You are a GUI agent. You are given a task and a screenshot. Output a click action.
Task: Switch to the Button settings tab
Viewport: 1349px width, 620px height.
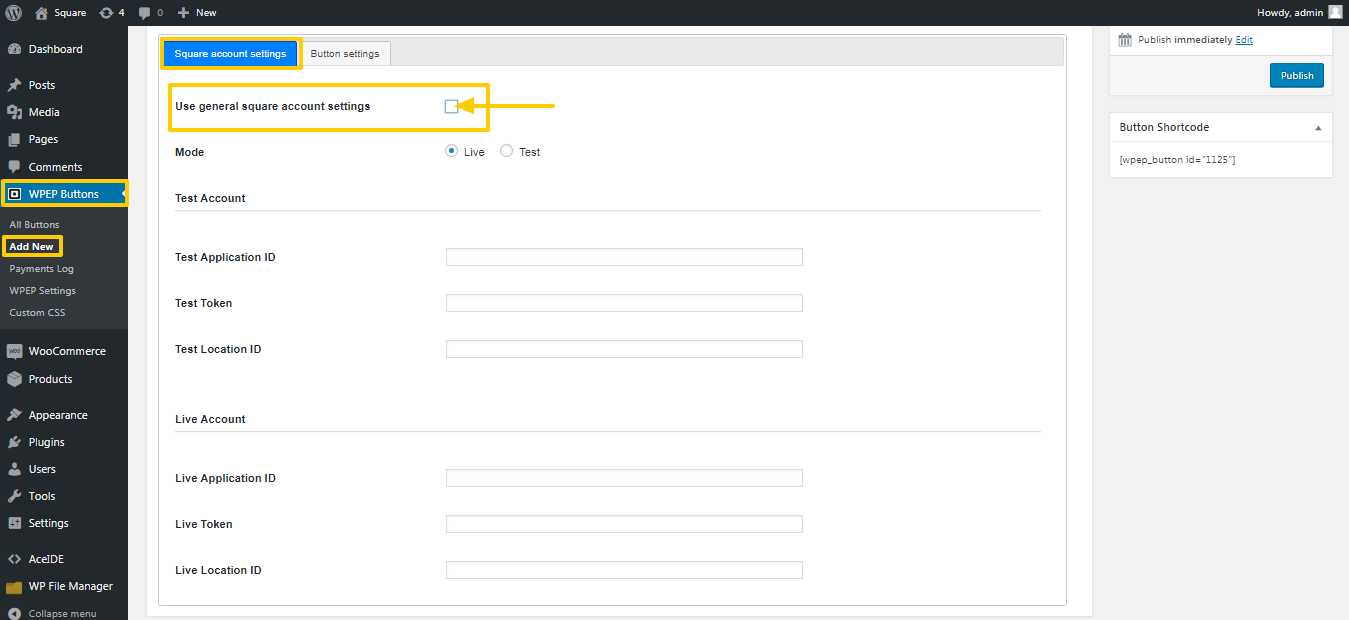point(345,53)
